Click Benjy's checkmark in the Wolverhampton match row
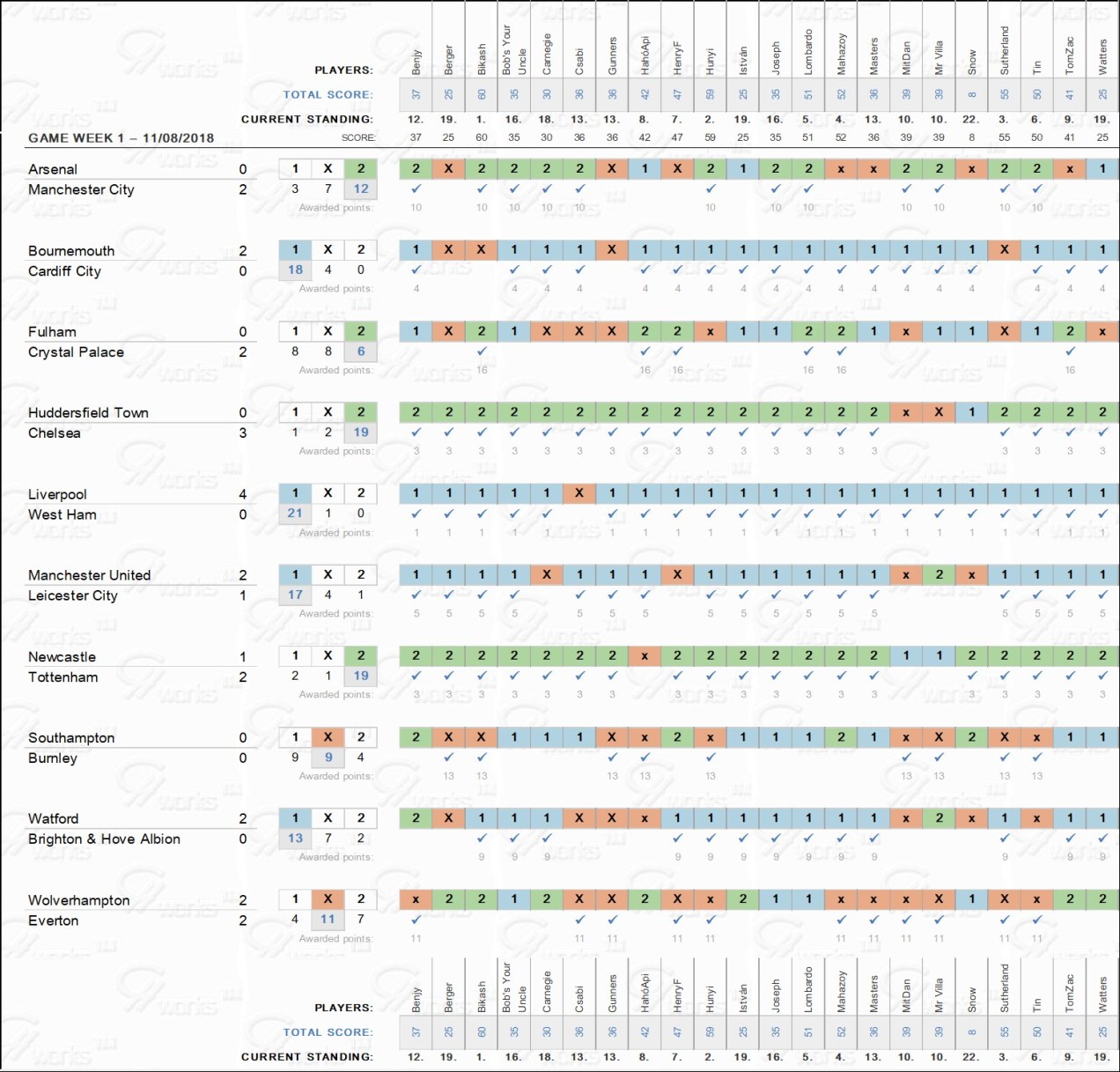Image resolution: width=1120 pixels, height=1072 pixels. (416, 920)
